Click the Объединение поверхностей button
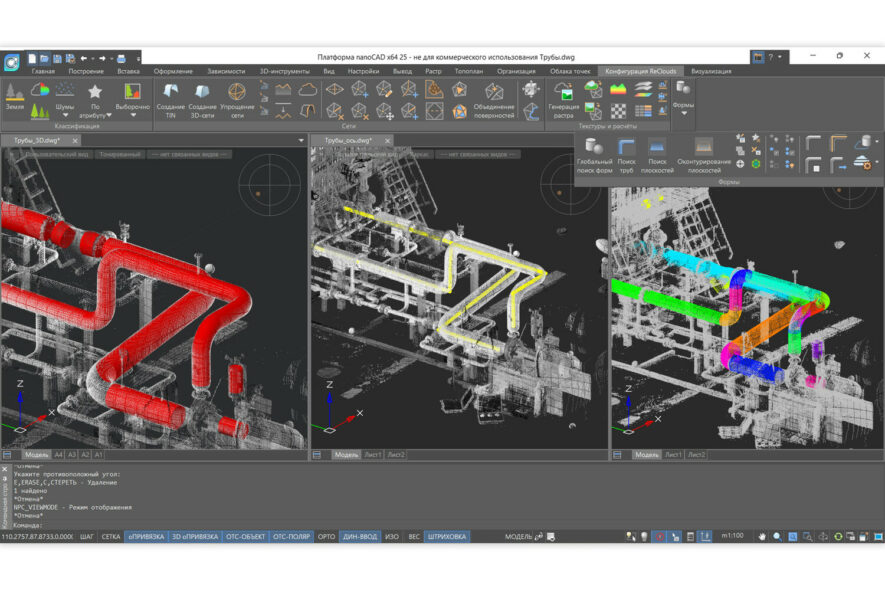 494,97
